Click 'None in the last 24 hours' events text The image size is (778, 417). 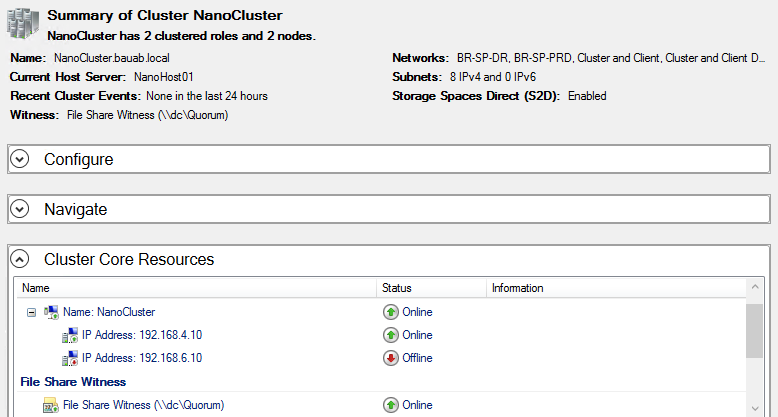[x=207, y=96]
